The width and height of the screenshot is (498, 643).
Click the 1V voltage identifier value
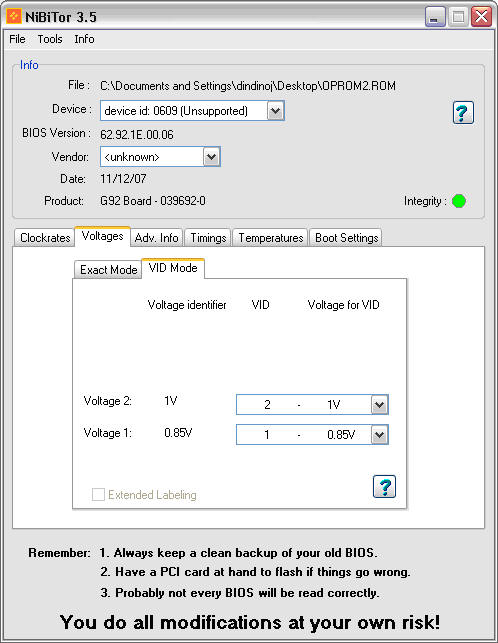171,401
